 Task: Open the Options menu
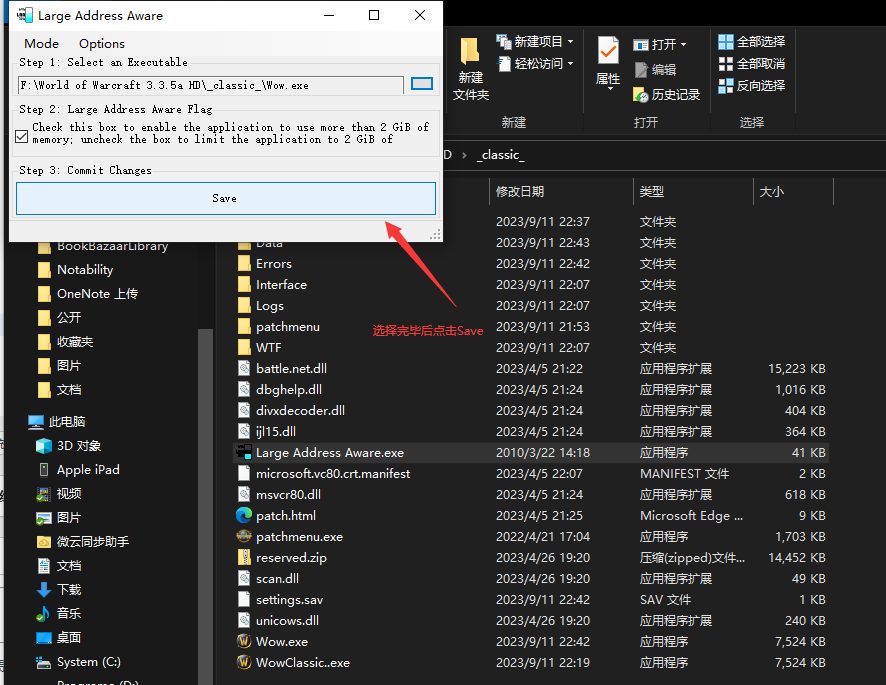coord(102,44)
